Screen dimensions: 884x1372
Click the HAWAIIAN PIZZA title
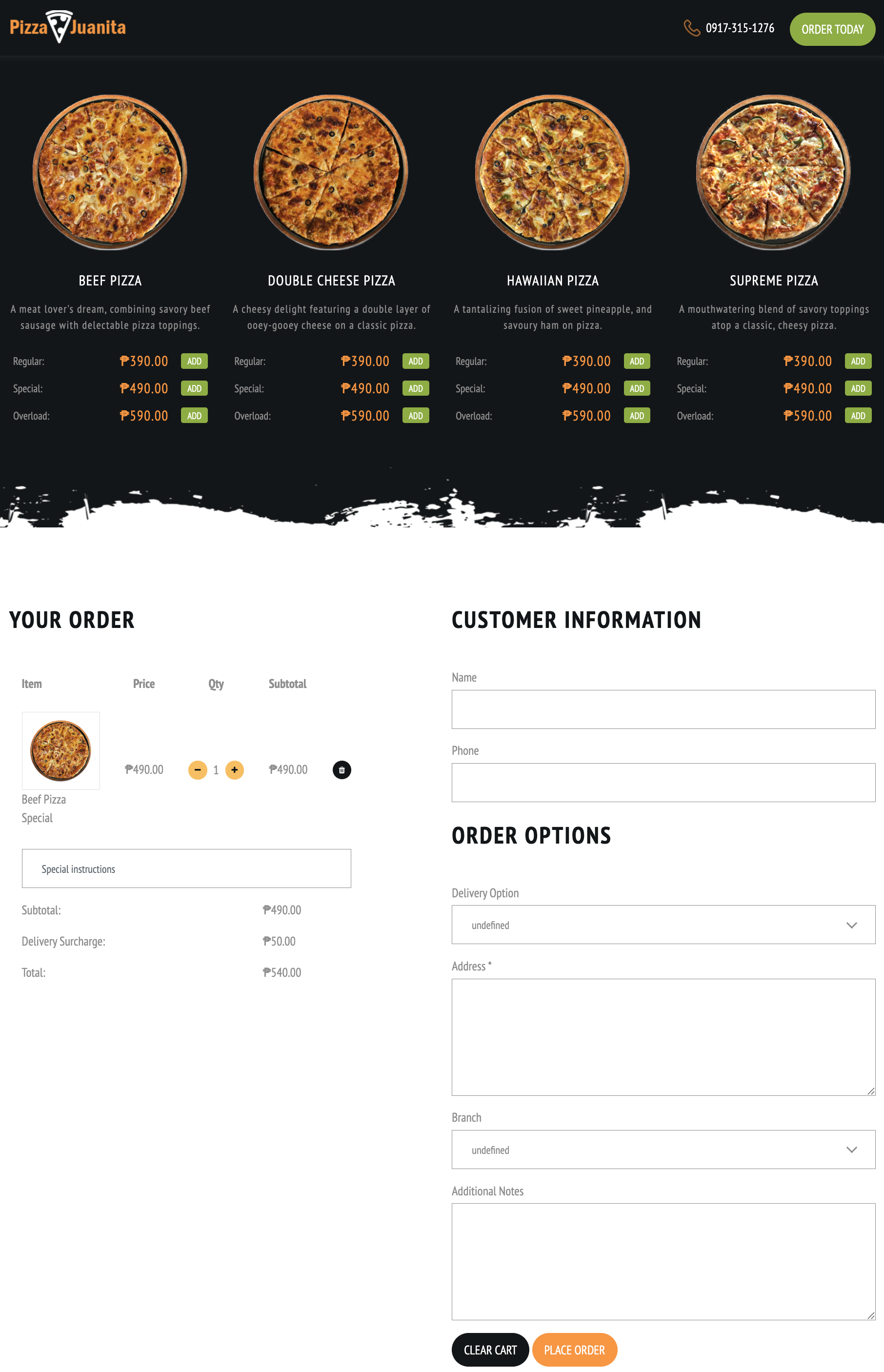coord(552,281)
